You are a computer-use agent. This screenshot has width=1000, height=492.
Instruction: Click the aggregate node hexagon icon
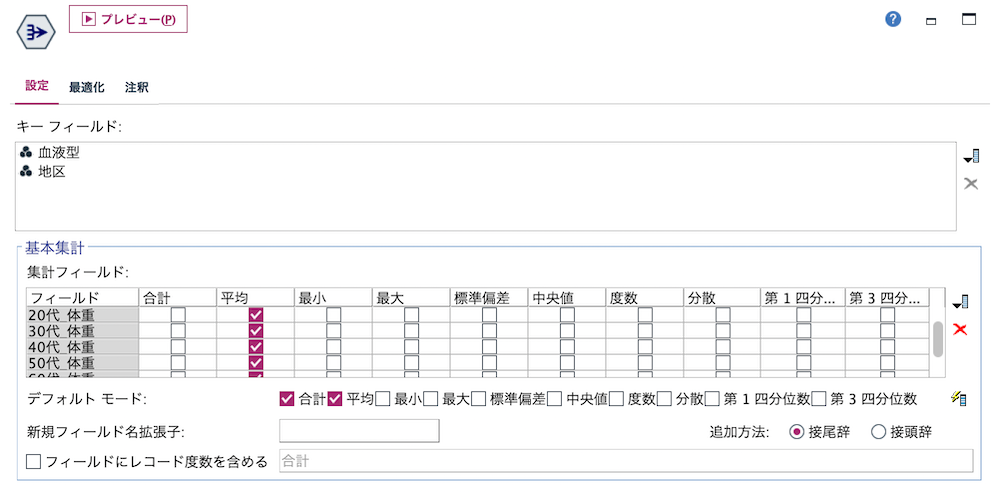point(36,31)
